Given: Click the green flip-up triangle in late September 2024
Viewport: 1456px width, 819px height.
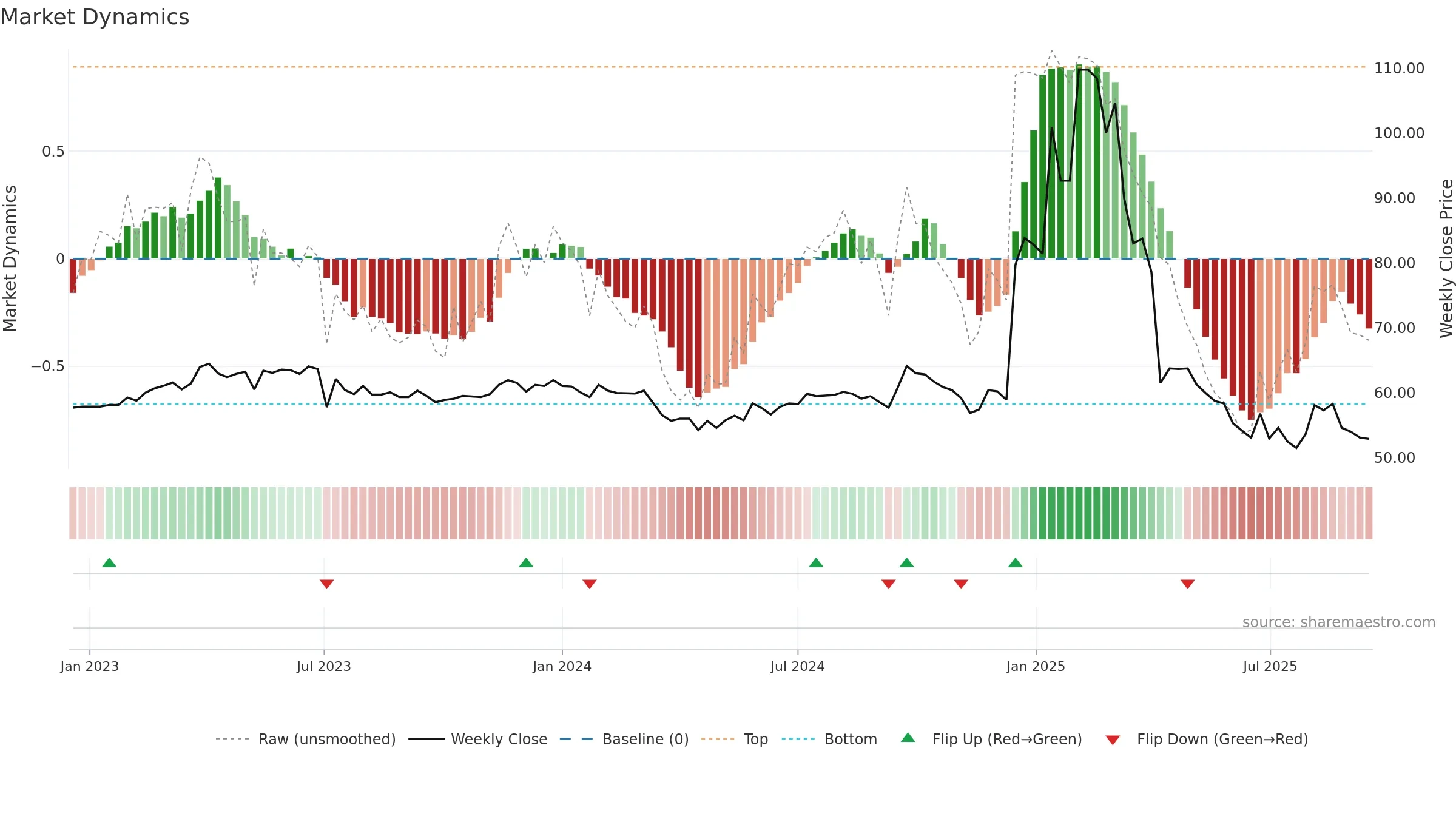Looking at the screenshot, I should [907, 562].
